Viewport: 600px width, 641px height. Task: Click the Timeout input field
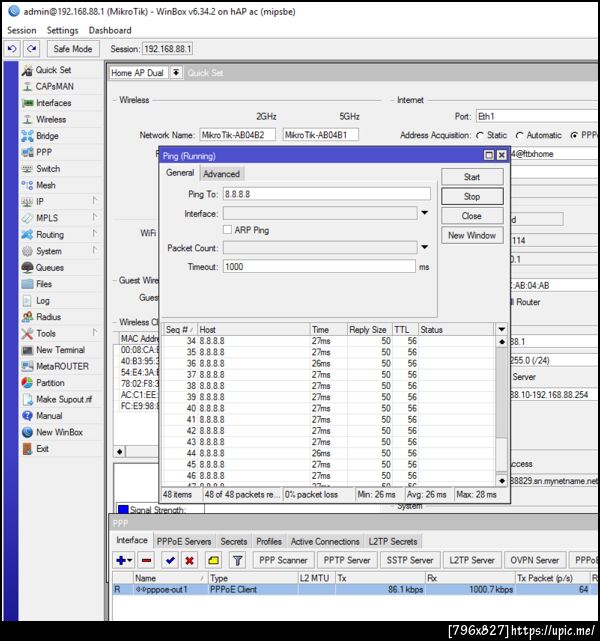pos(319,267)
